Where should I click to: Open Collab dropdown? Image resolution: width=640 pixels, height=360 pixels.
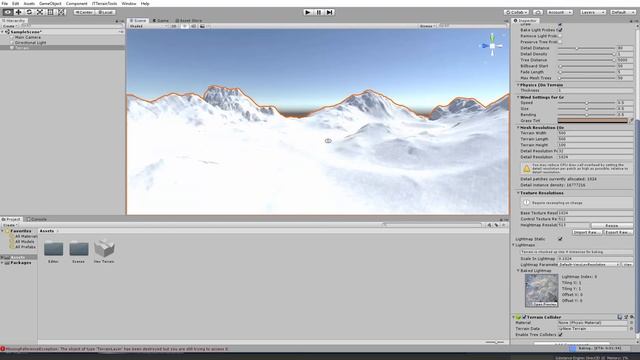(516, 12)
